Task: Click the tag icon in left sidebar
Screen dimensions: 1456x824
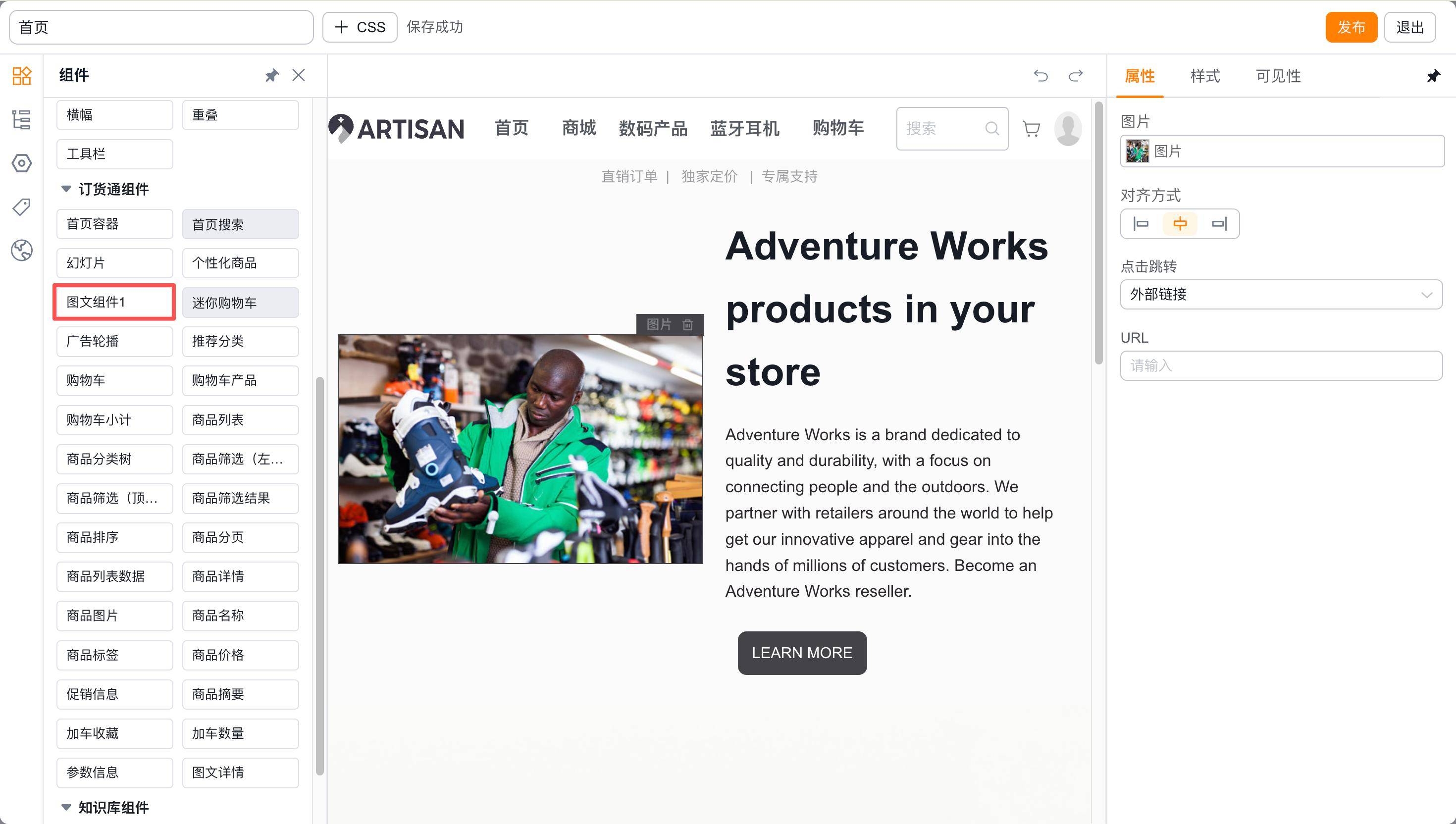Action: tap(21, 206)
